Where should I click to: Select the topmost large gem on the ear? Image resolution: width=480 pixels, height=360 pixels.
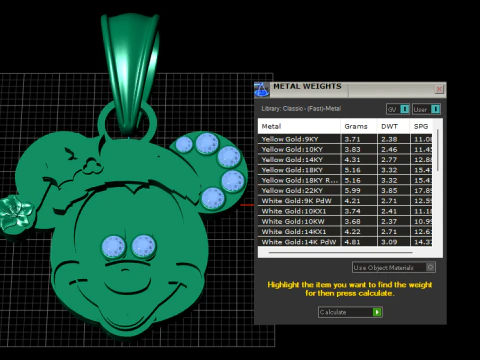click(207, 143)
